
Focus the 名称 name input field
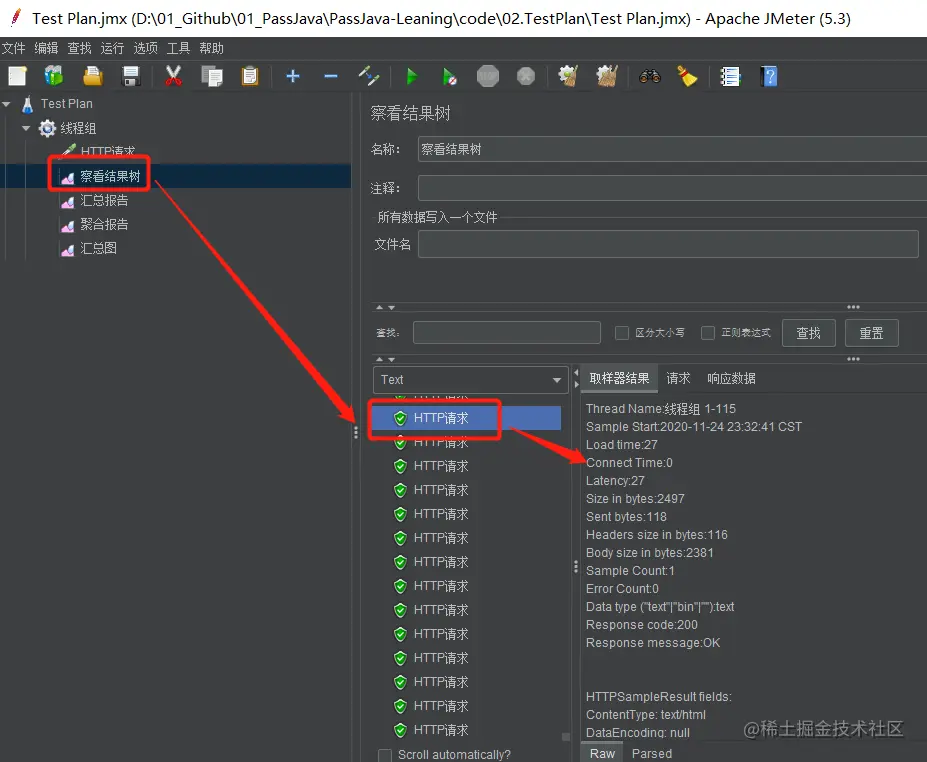click(x=672, y=149)
